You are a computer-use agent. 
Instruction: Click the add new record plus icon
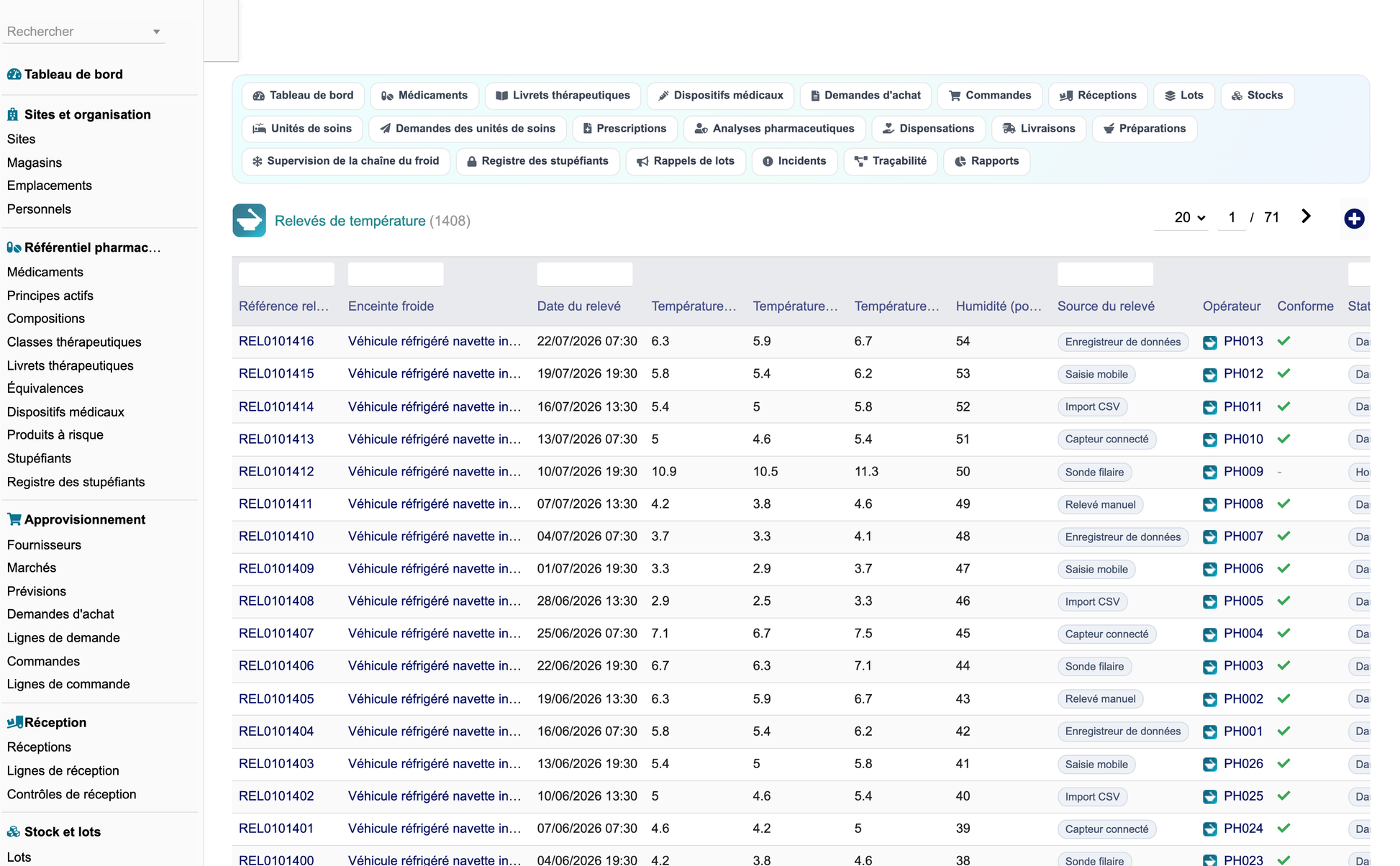(x=1354, y=219)
